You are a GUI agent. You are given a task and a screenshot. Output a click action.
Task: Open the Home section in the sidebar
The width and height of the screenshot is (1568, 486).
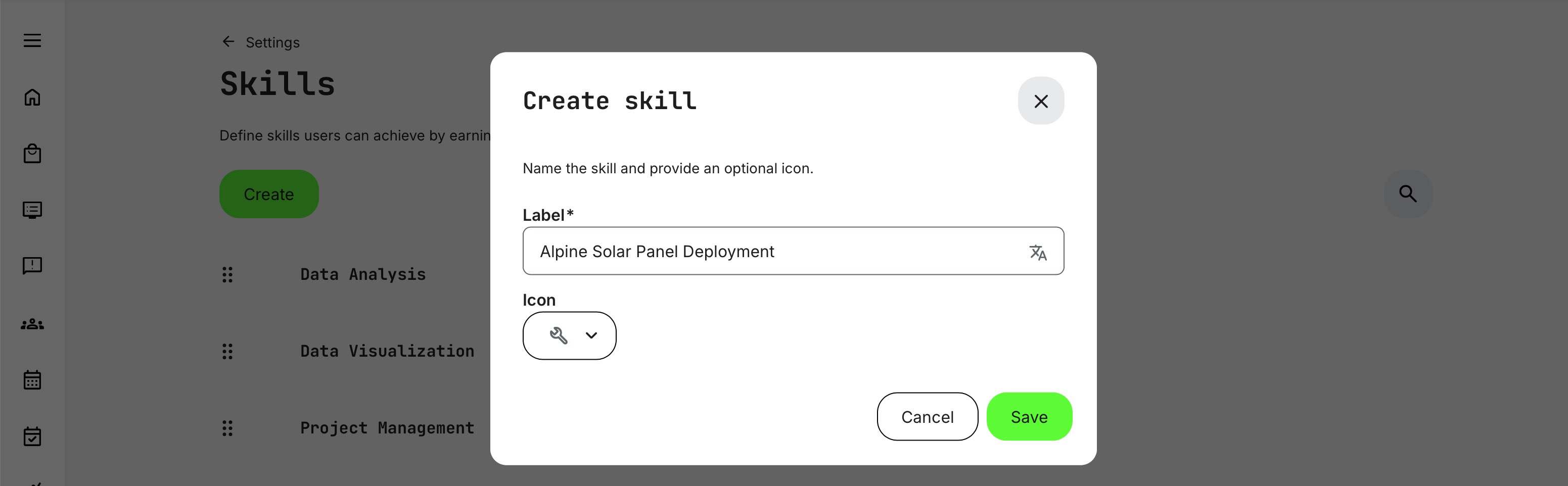pyautogui.click(x=32, y=98)
